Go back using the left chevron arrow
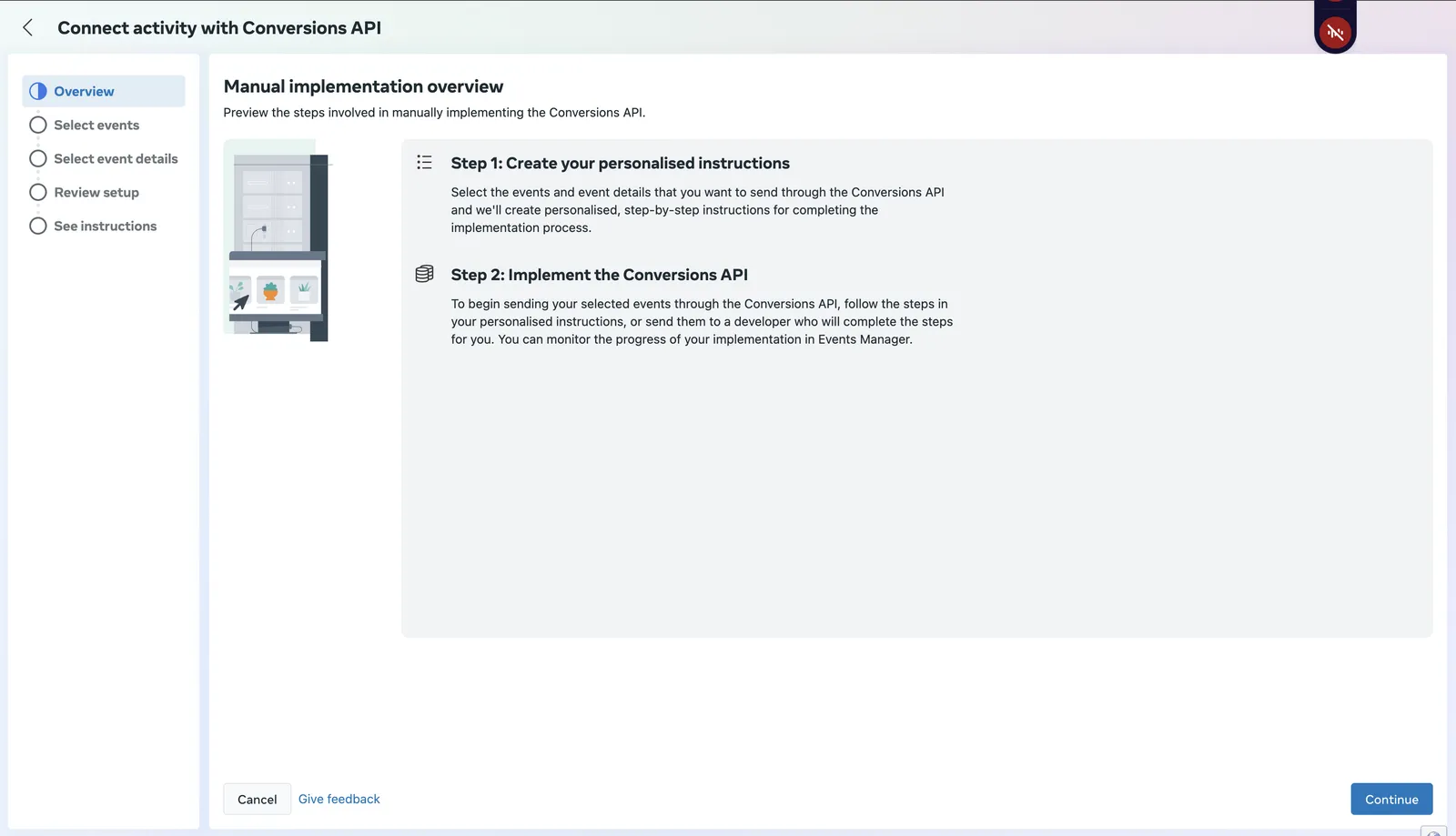The image size is (1456, 836). [28, 28]
